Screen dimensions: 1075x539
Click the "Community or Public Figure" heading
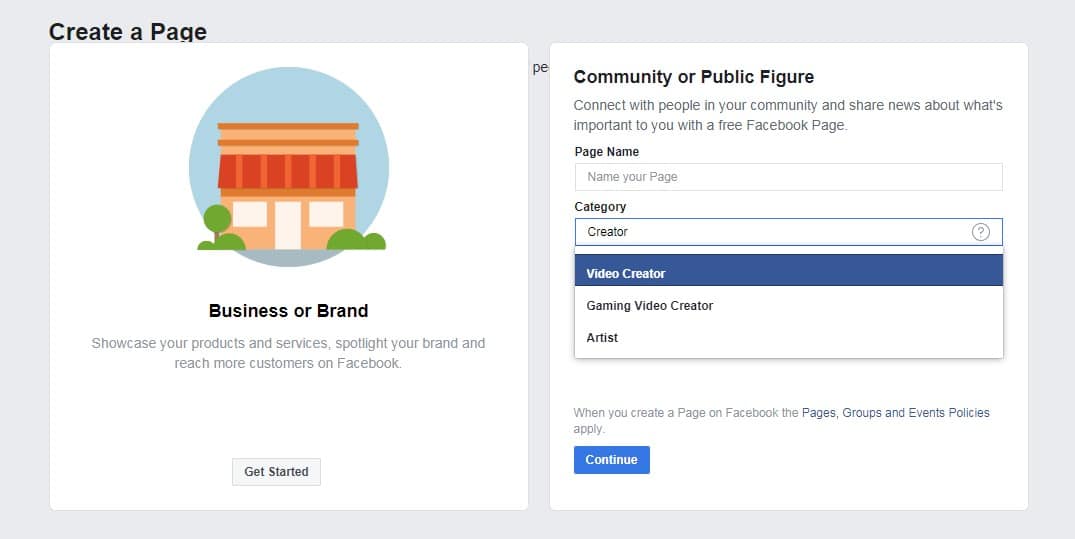coord(693,77)
